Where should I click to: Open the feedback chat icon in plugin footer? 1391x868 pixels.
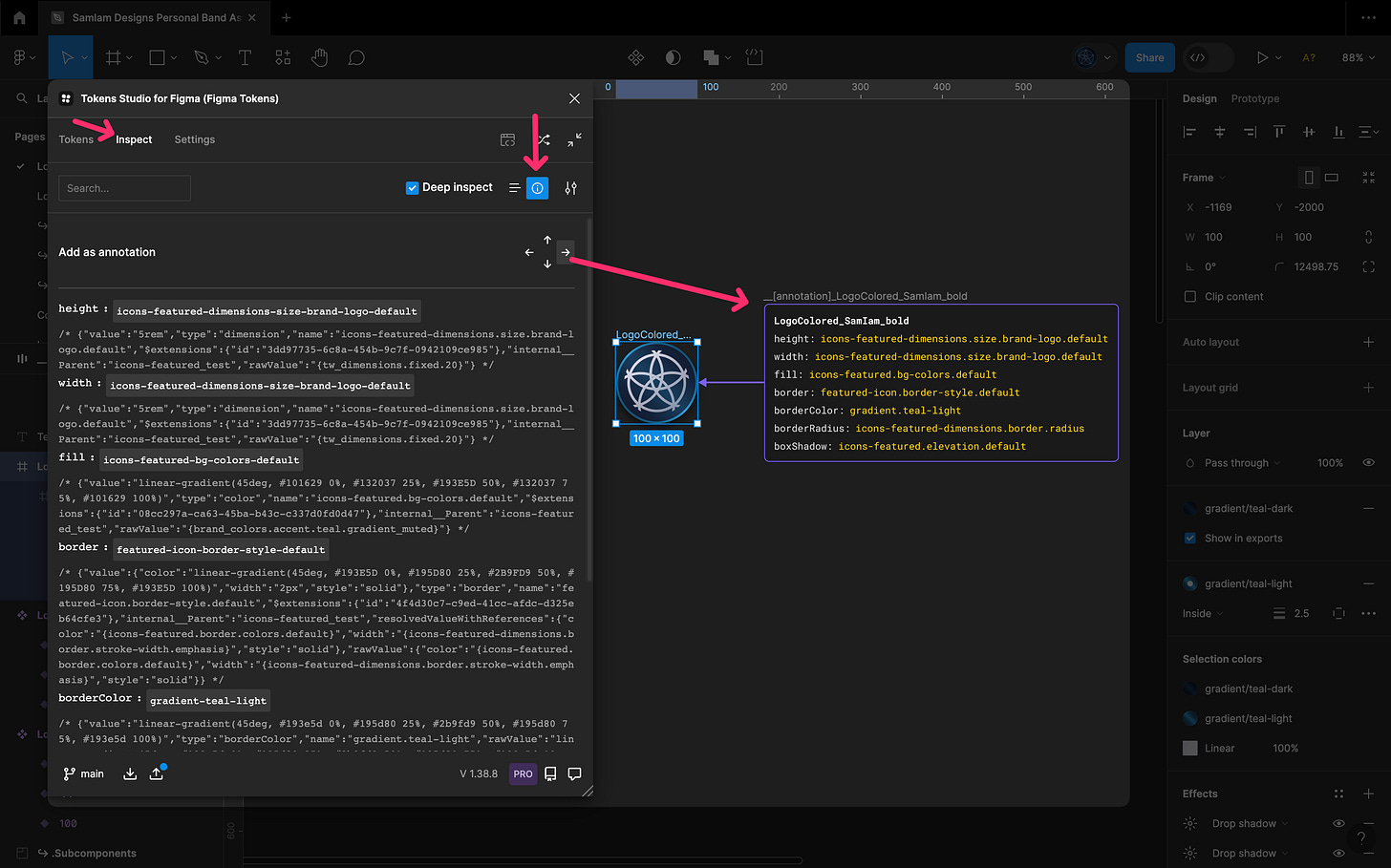(574, 773)
